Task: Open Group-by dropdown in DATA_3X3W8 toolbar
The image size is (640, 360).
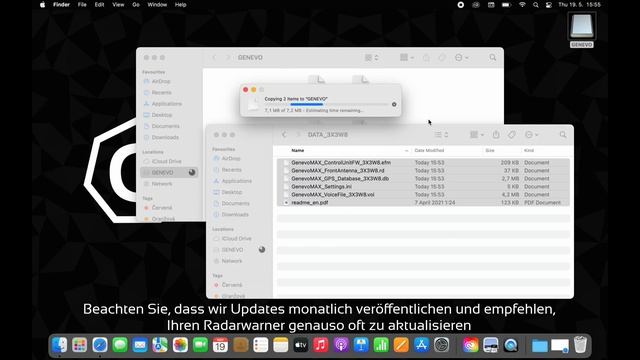Action: click(476, 134)
